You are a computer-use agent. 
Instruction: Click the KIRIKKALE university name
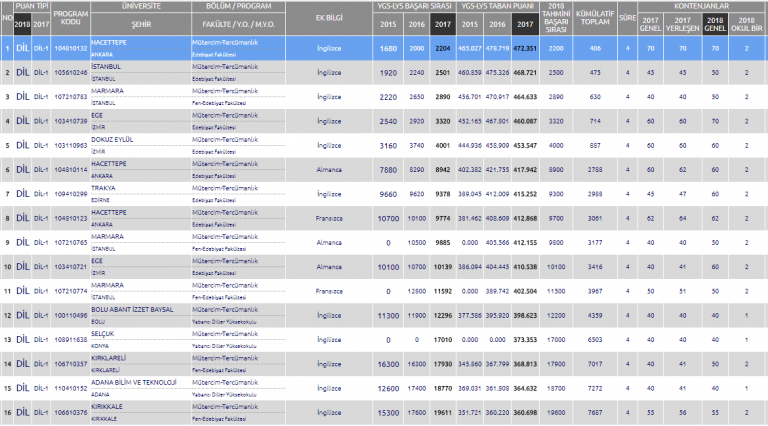pos(109,406)
